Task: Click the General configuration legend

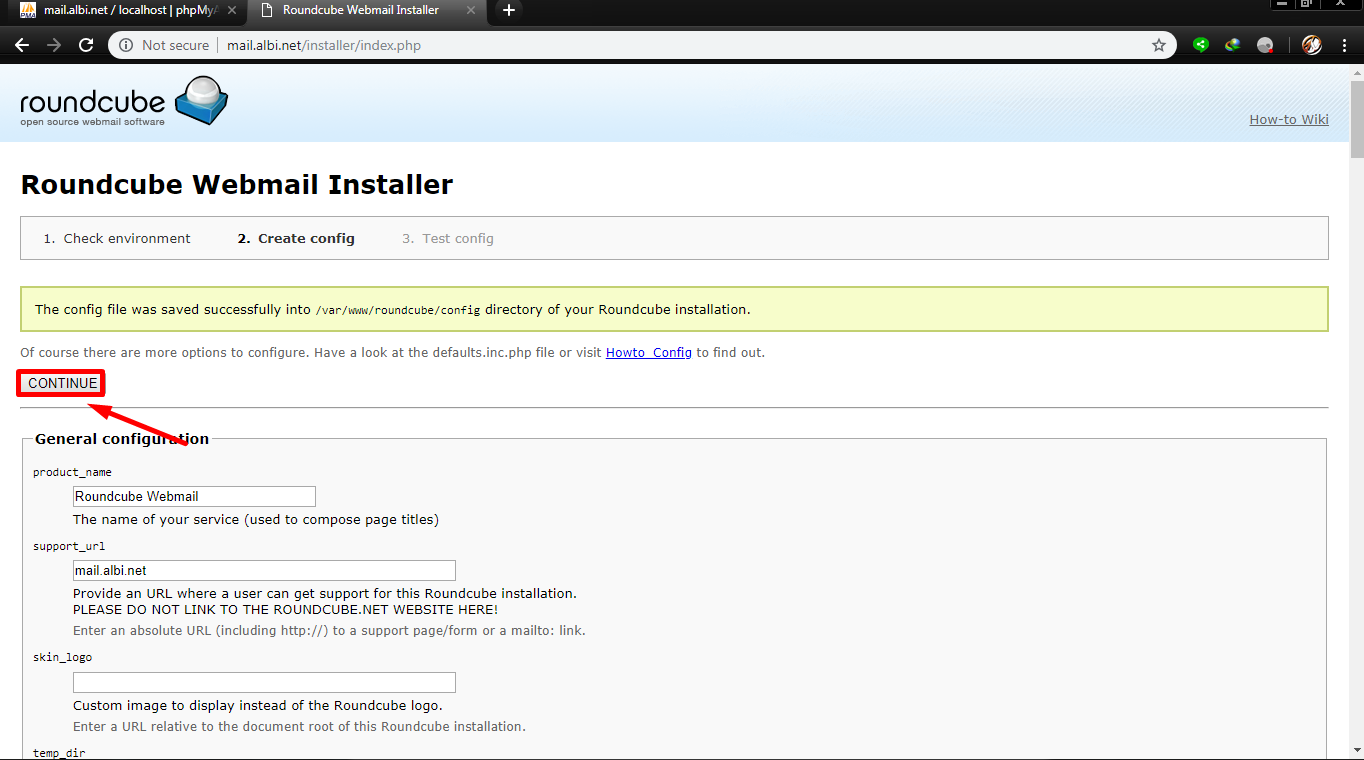Action: [122, 439]
